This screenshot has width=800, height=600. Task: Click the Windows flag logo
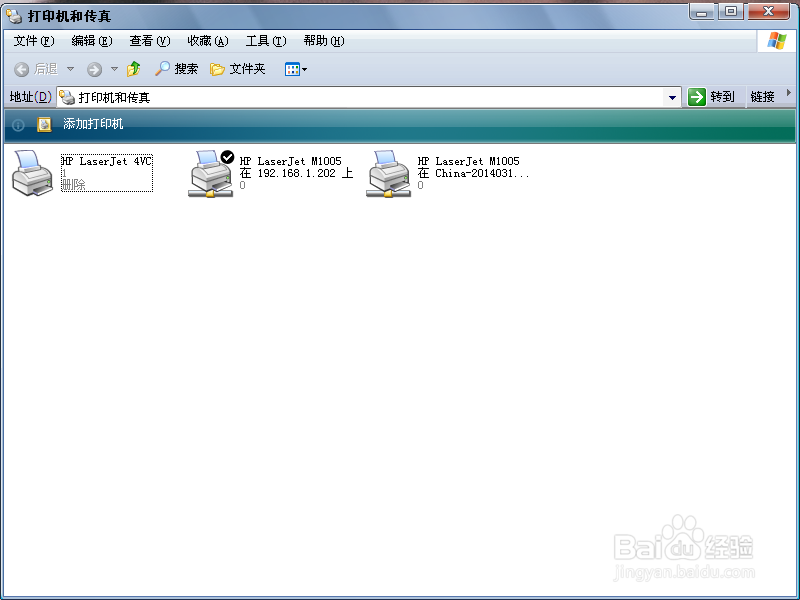(x=777, y=41)
